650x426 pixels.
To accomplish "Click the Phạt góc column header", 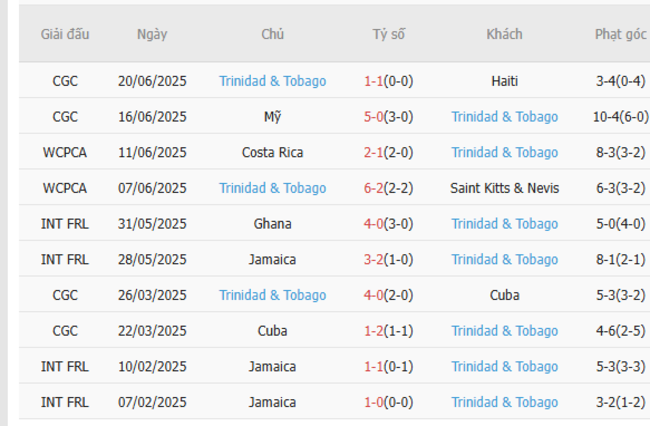I will pyautogui.click(x=620, y=34).
